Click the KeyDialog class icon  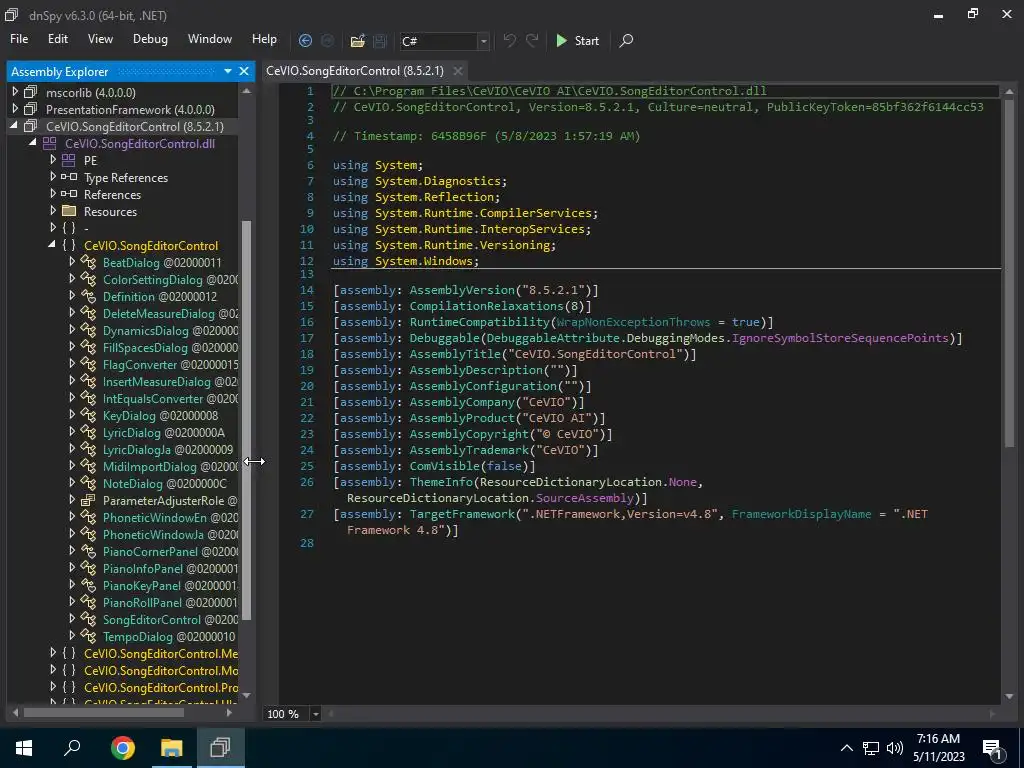tap(88, 415)
